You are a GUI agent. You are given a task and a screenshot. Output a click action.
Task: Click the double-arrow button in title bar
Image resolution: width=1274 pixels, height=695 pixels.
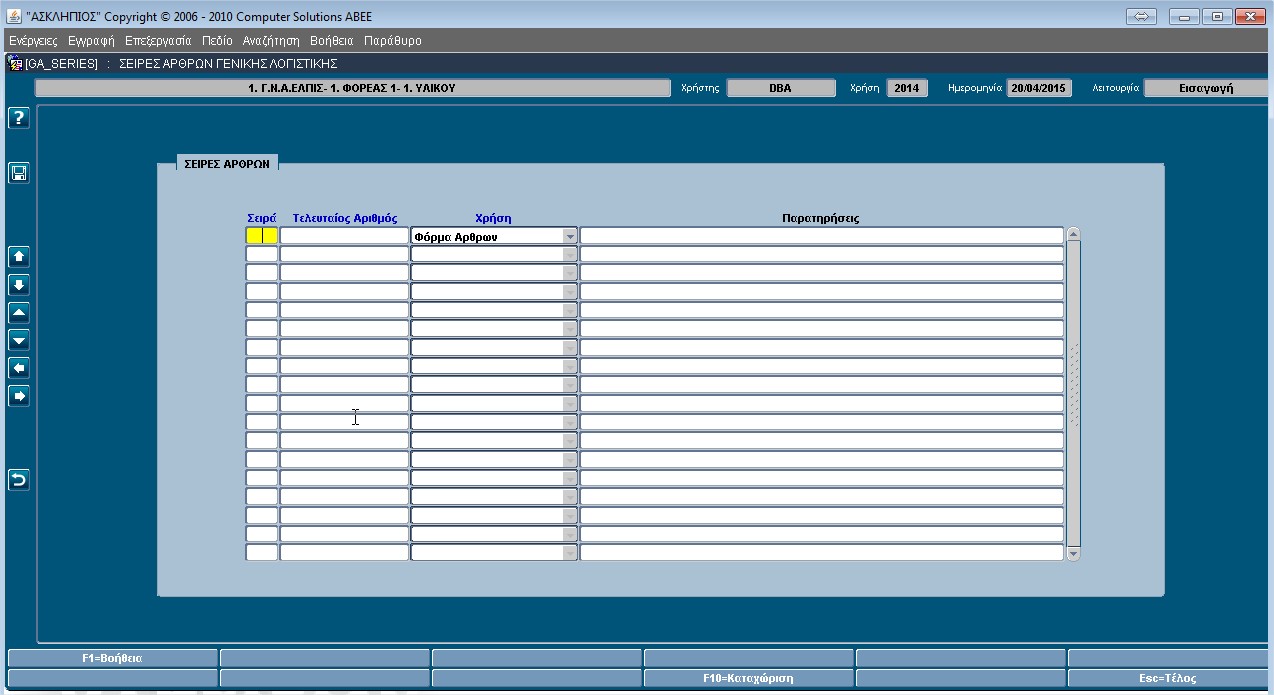pos(1141,16)
